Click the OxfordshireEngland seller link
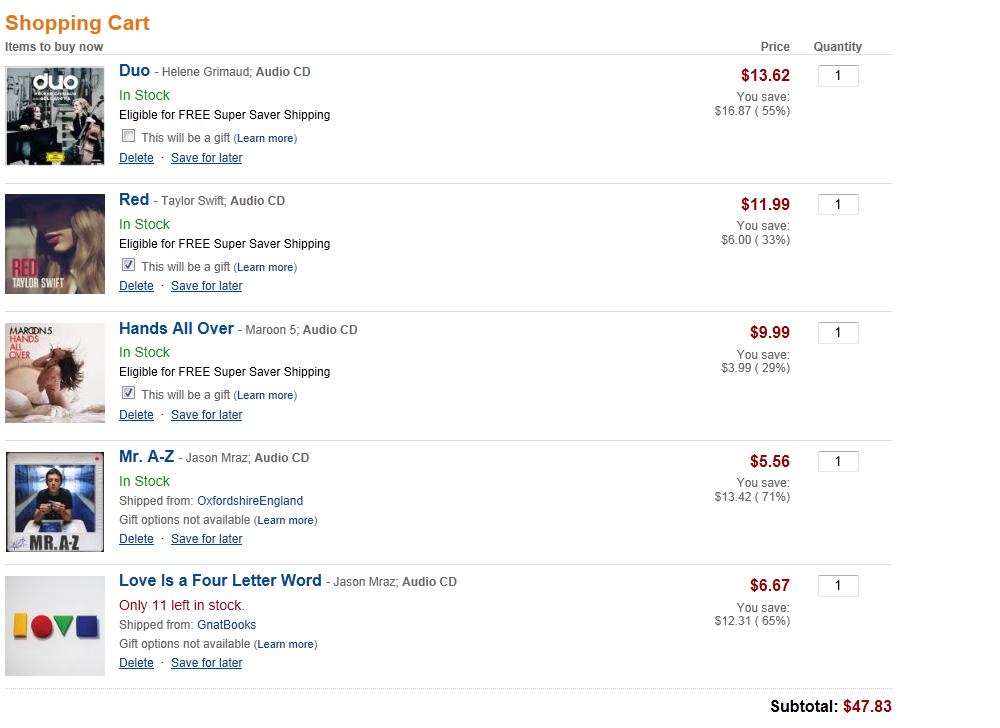The image size is (1000, 728). [x=250, y=501]
